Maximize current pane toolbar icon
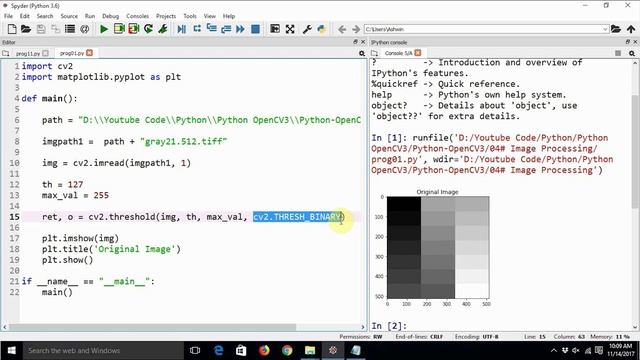 click(x=275, y=29)
